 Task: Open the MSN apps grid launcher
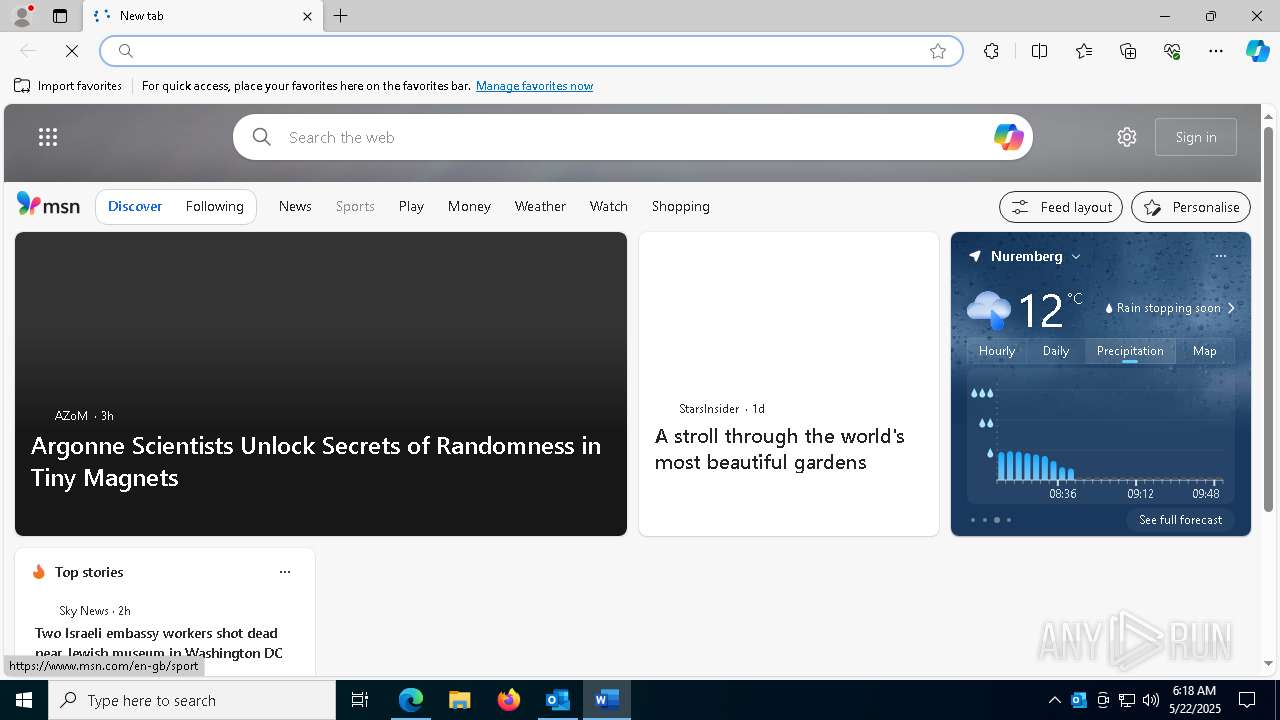(x=48, y=137)
